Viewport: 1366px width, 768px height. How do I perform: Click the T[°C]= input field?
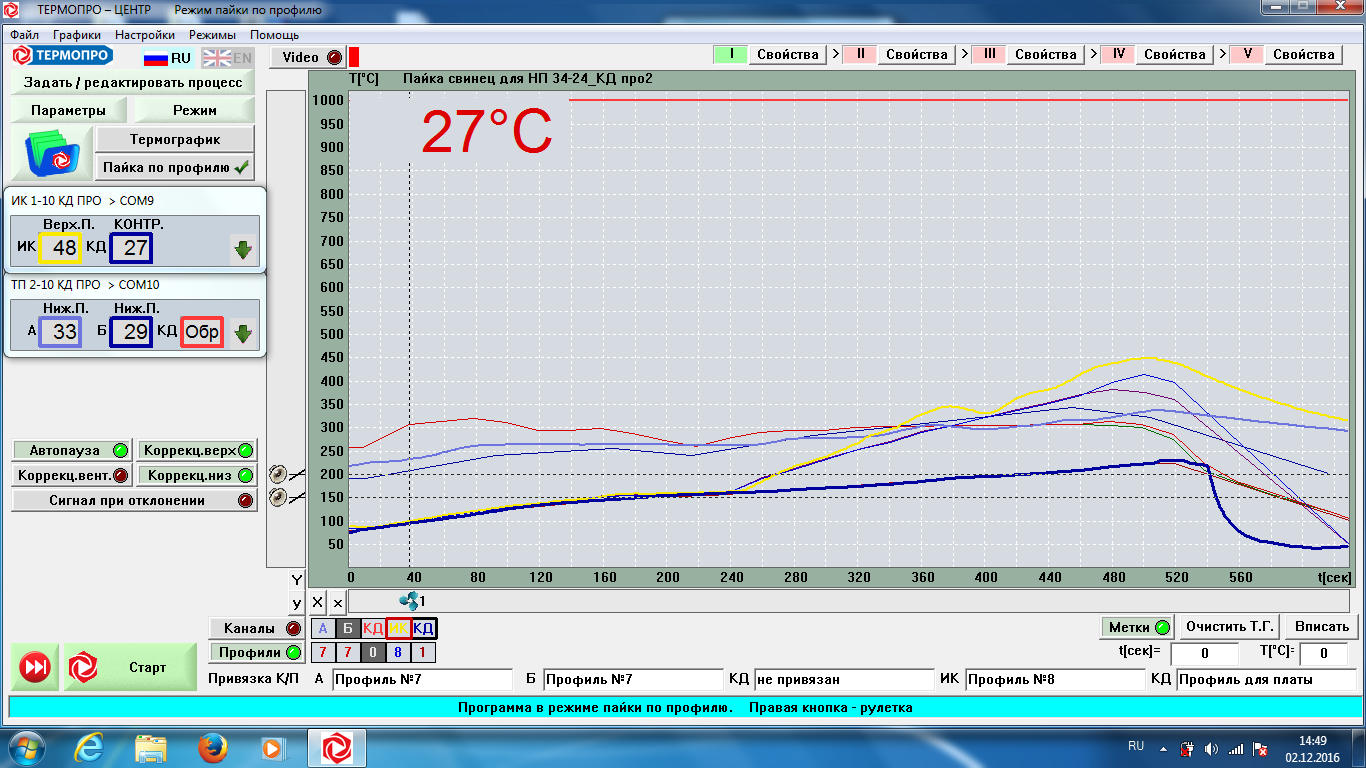[1323, 654]
